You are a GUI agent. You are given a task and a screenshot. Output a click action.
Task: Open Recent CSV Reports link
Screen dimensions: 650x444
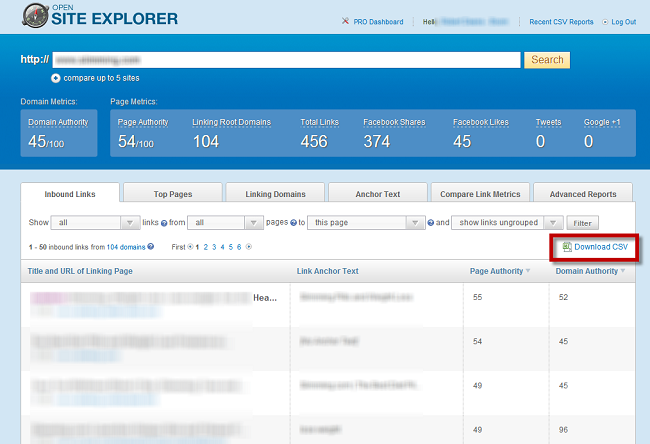click(x=561, y=22)
